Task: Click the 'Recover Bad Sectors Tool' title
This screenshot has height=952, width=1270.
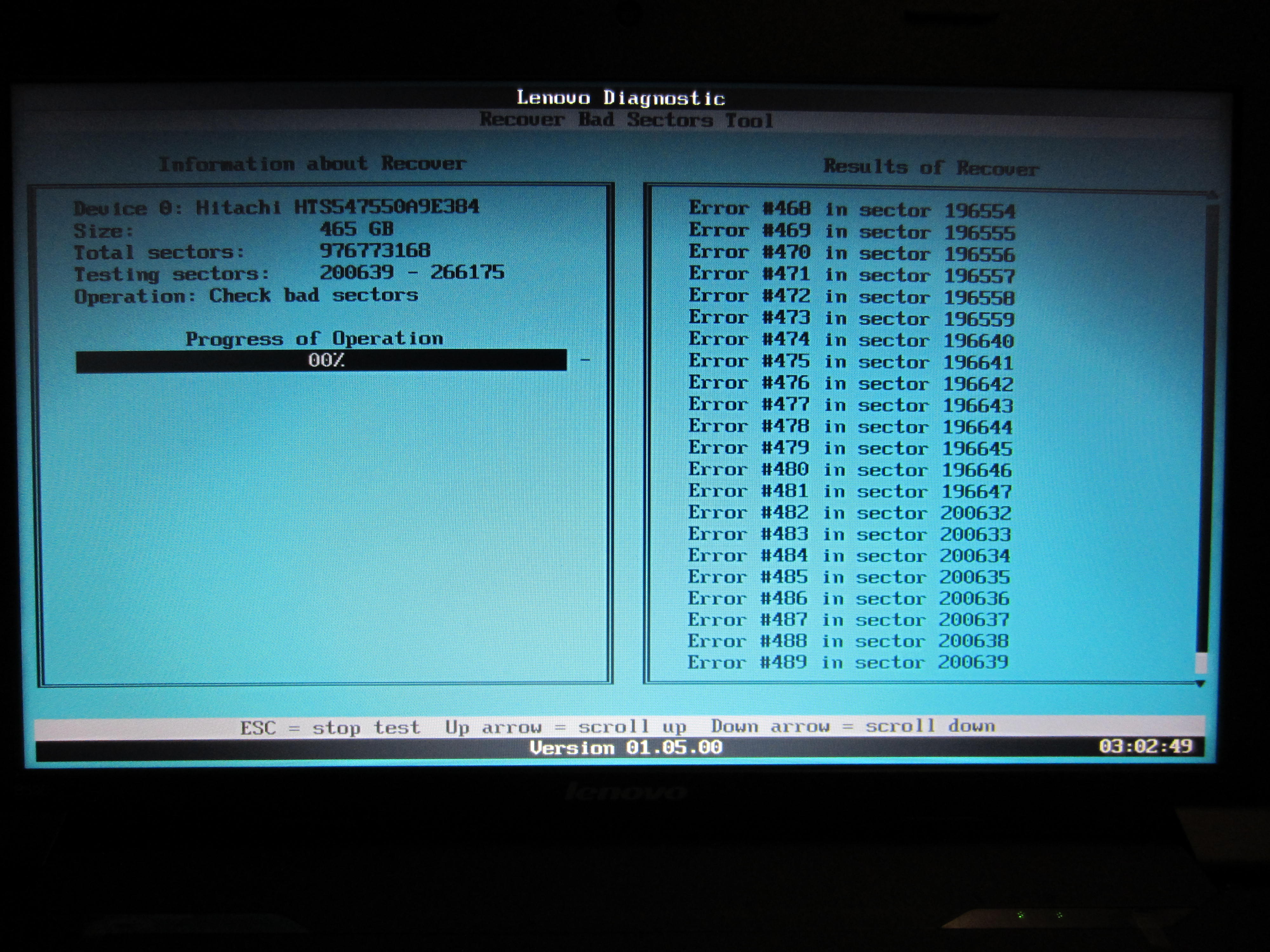Action: tap(626, 120)
